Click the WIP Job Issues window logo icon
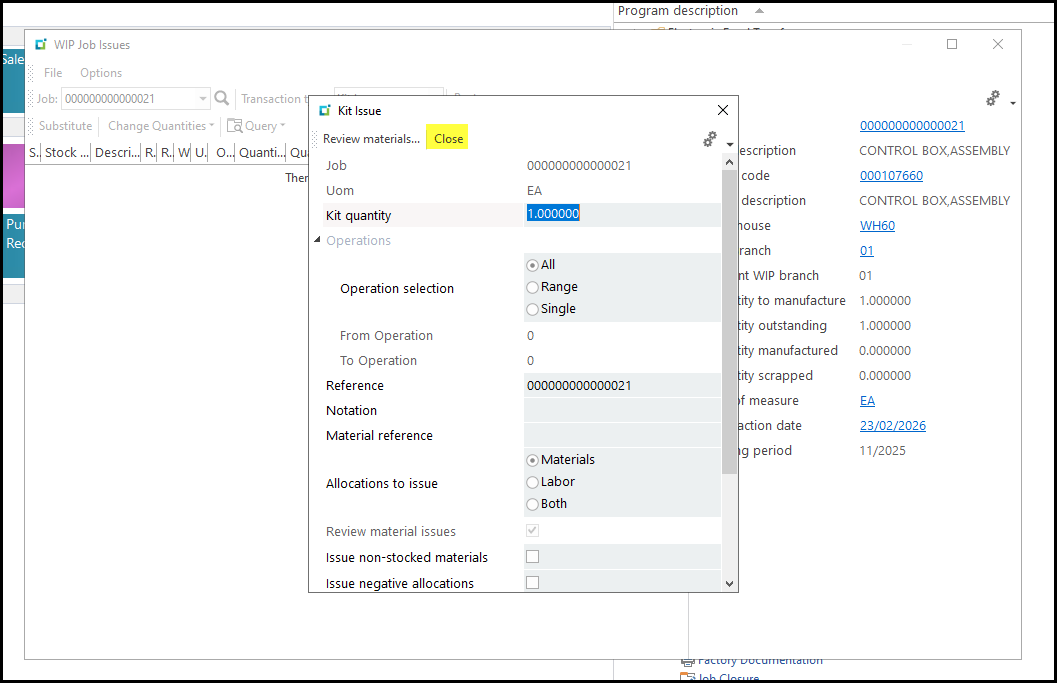 click(41, 45)
